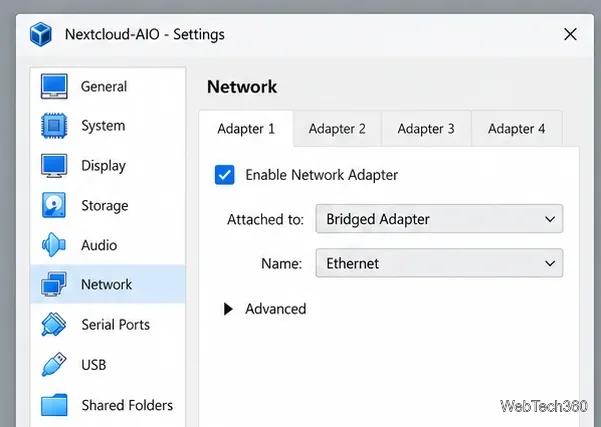Open General settings category
Viewport: 601px width, 427px height.
coord(108,86)
